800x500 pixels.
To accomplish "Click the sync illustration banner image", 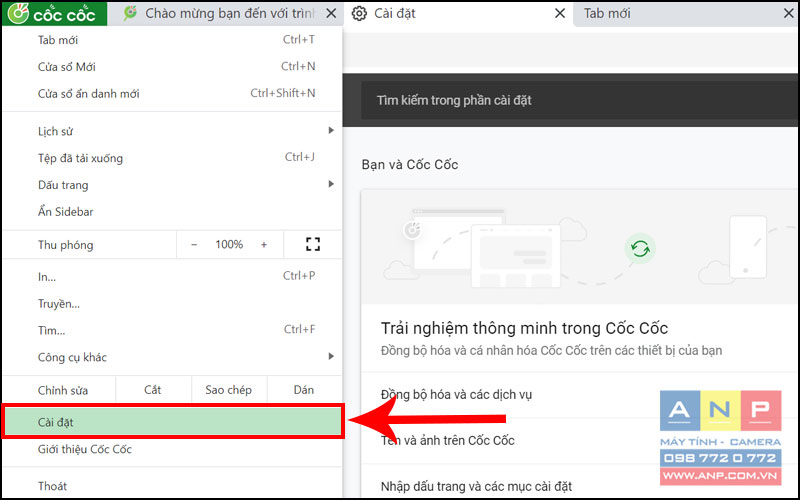I will pyautogui.click(x=580, y=247).
